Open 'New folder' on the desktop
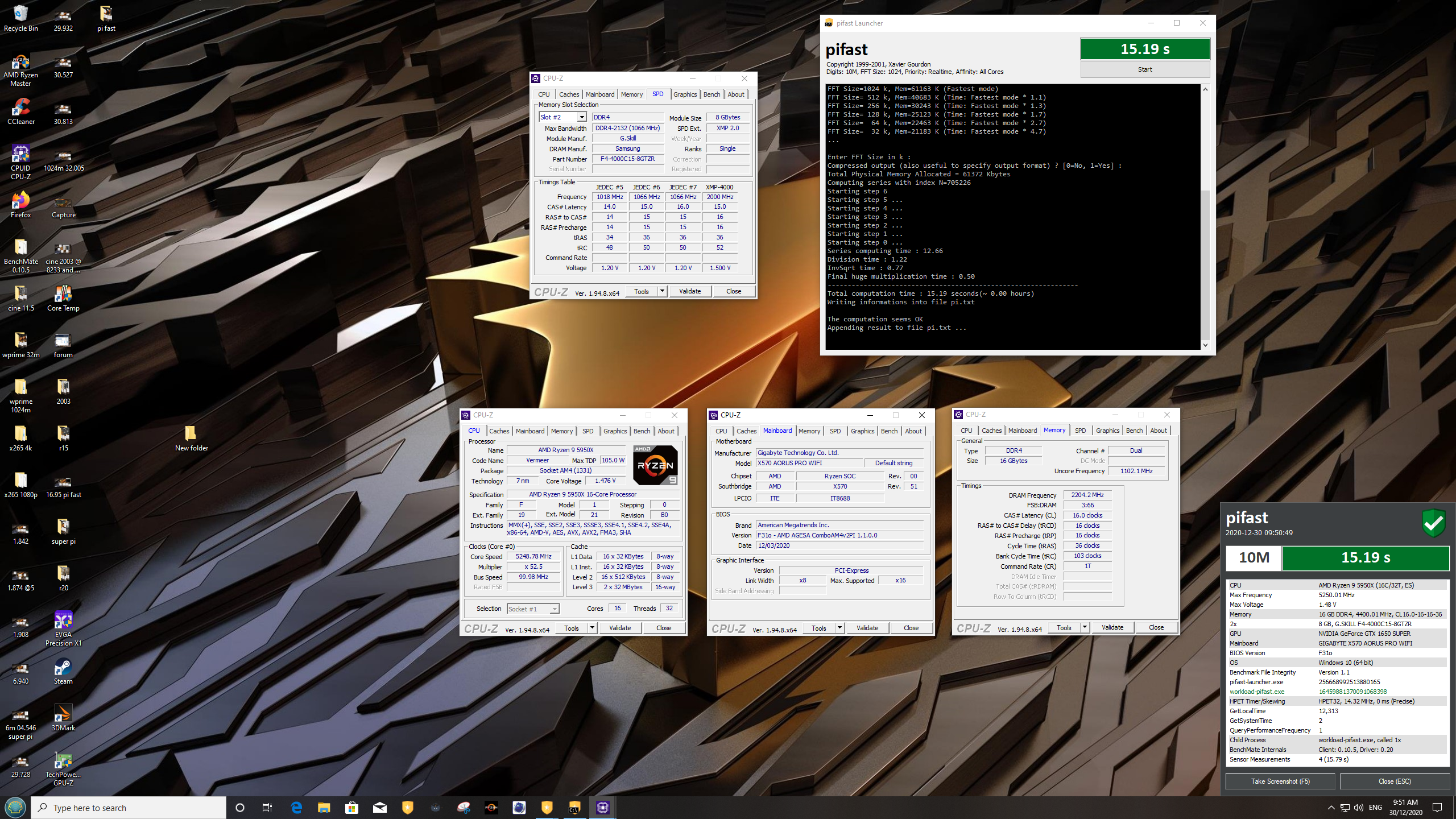1456x819 pixels. (191, 439)
